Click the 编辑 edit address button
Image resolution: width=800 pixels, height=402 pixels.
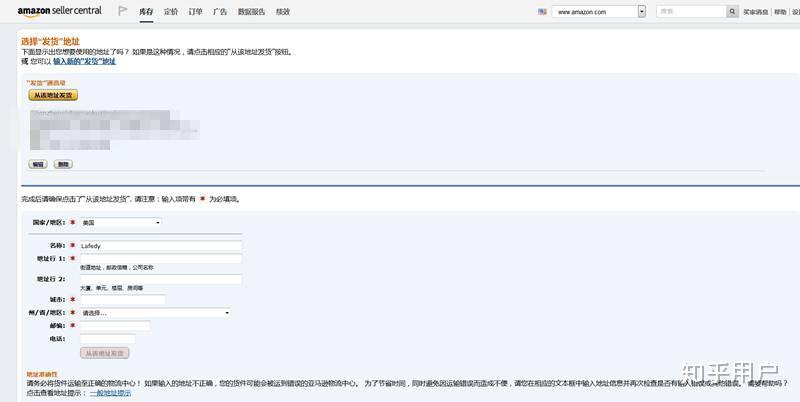[x=38, y=164]
